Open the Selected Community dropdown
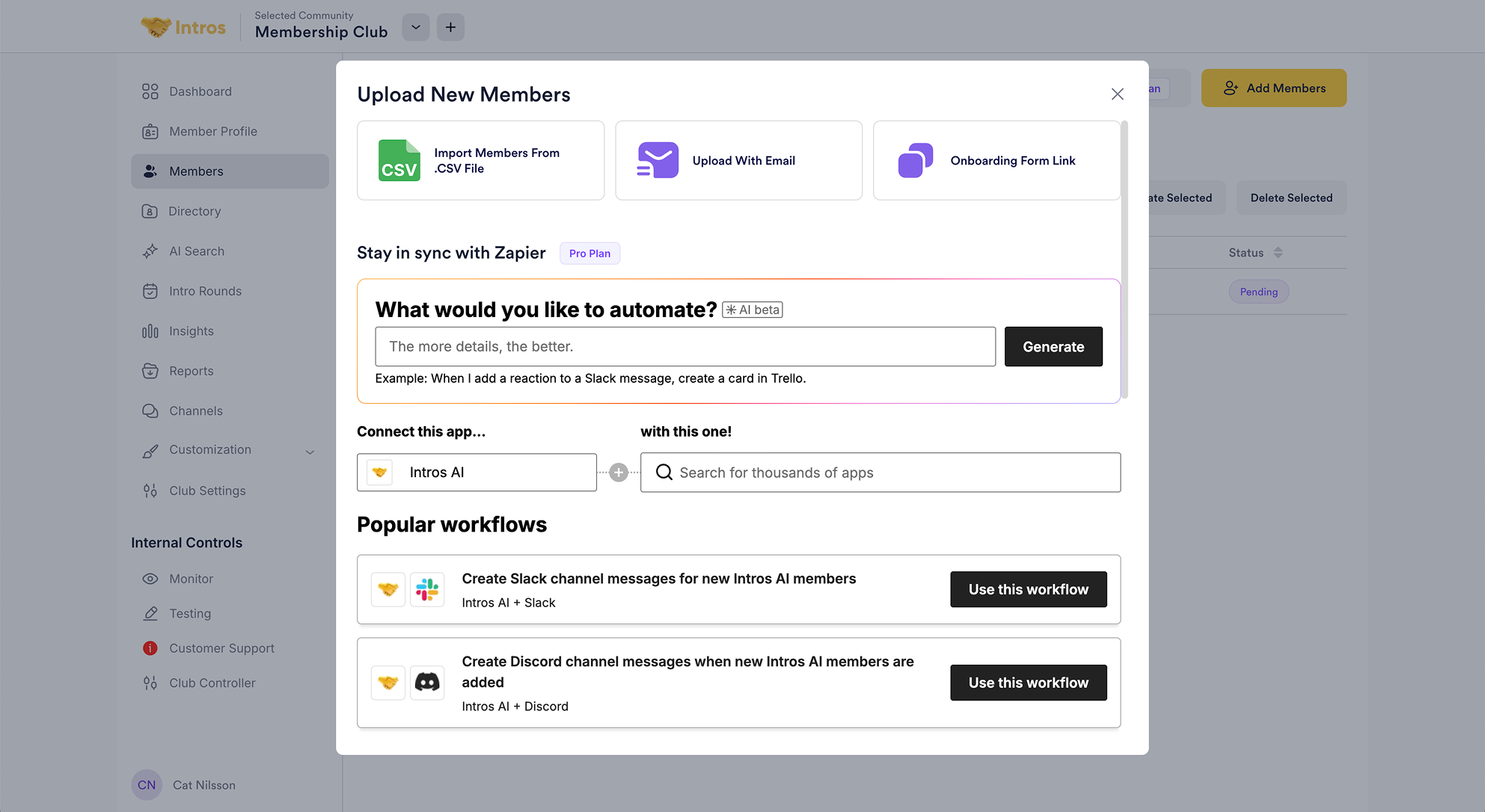This screenshot has width=1485, height=812. point(416,28)
